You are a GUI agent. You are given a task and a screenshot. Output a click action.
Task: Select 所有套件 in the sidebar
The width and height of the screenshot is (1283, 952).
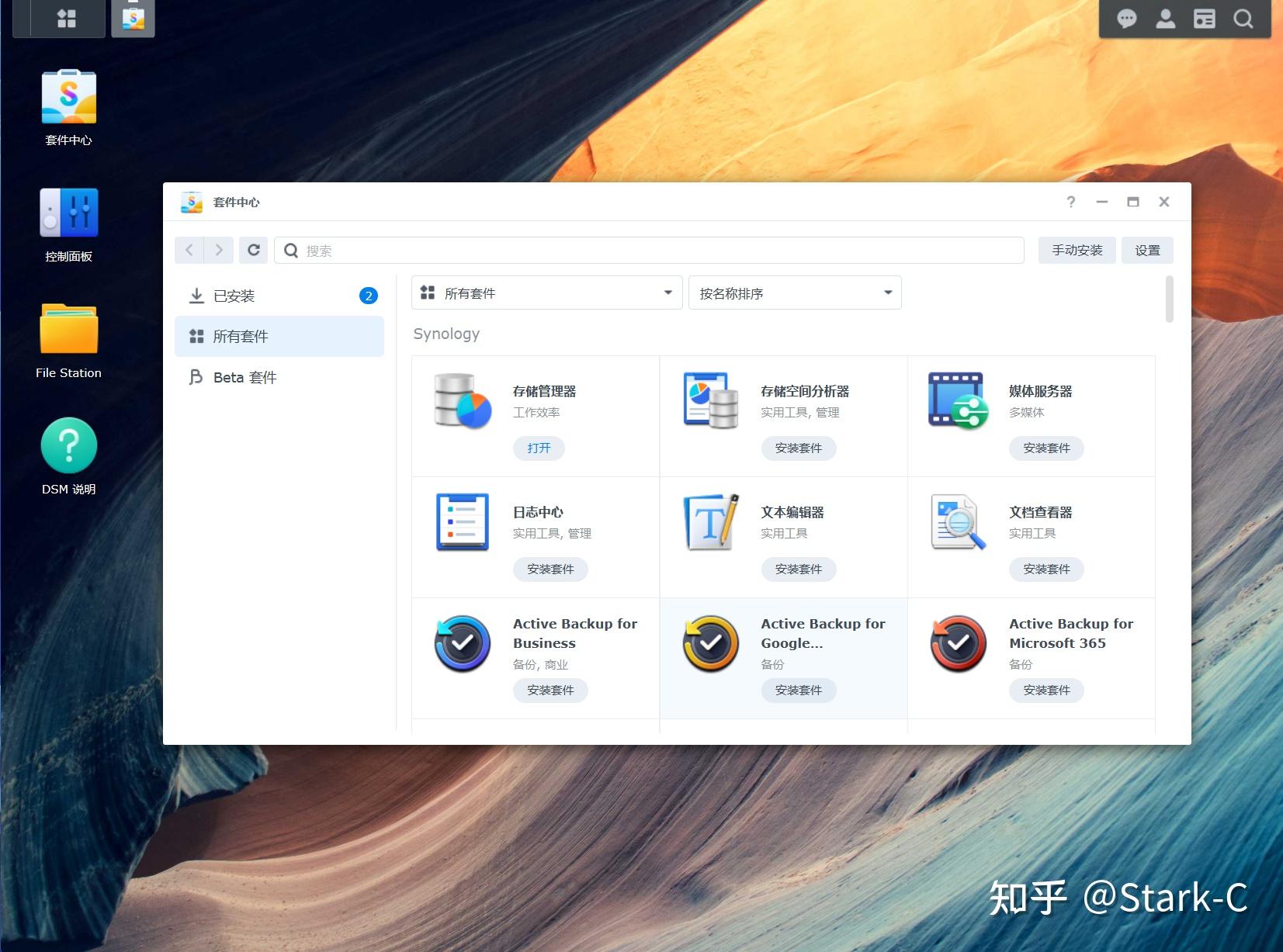[241, 336]
